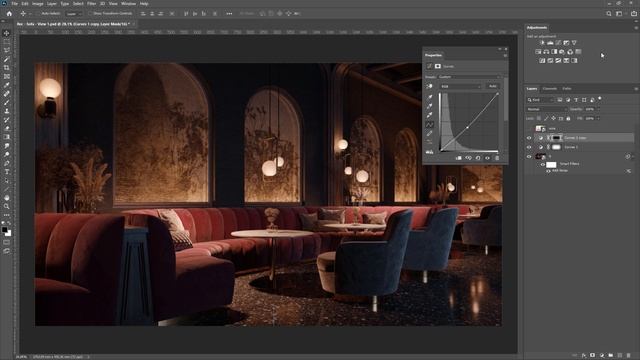Switch to the Channels tab
The image size is (640, 360).
click(x=549, y=89)
